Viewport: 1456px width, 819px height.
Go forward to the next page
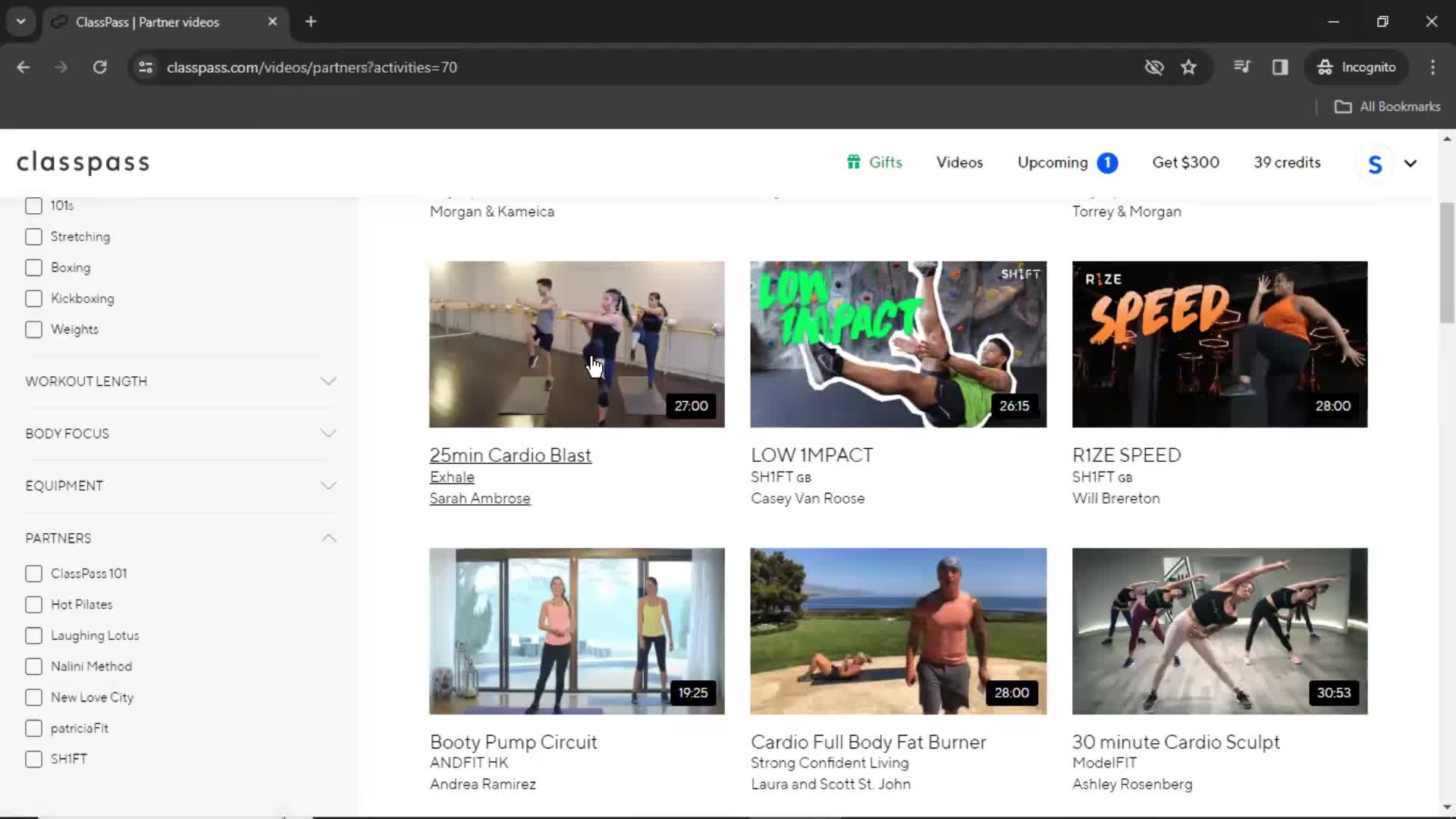61,67
